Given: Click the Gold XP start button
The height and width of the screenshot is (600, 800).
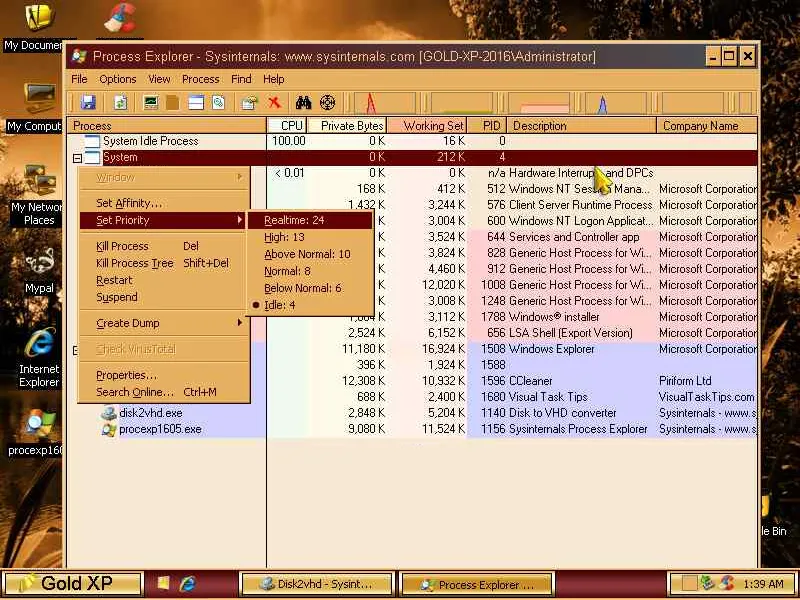Looking at the screenshot, I should tap(73, 583).
